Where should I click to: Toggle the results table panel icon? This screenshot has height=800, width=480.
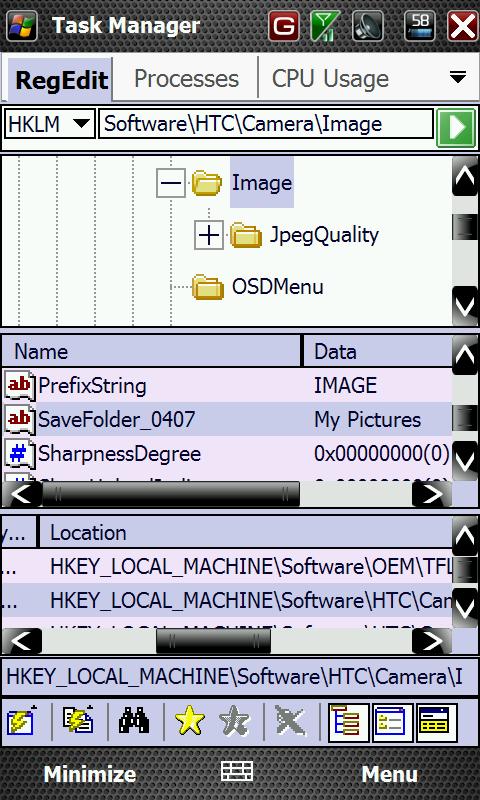(436, 722)
